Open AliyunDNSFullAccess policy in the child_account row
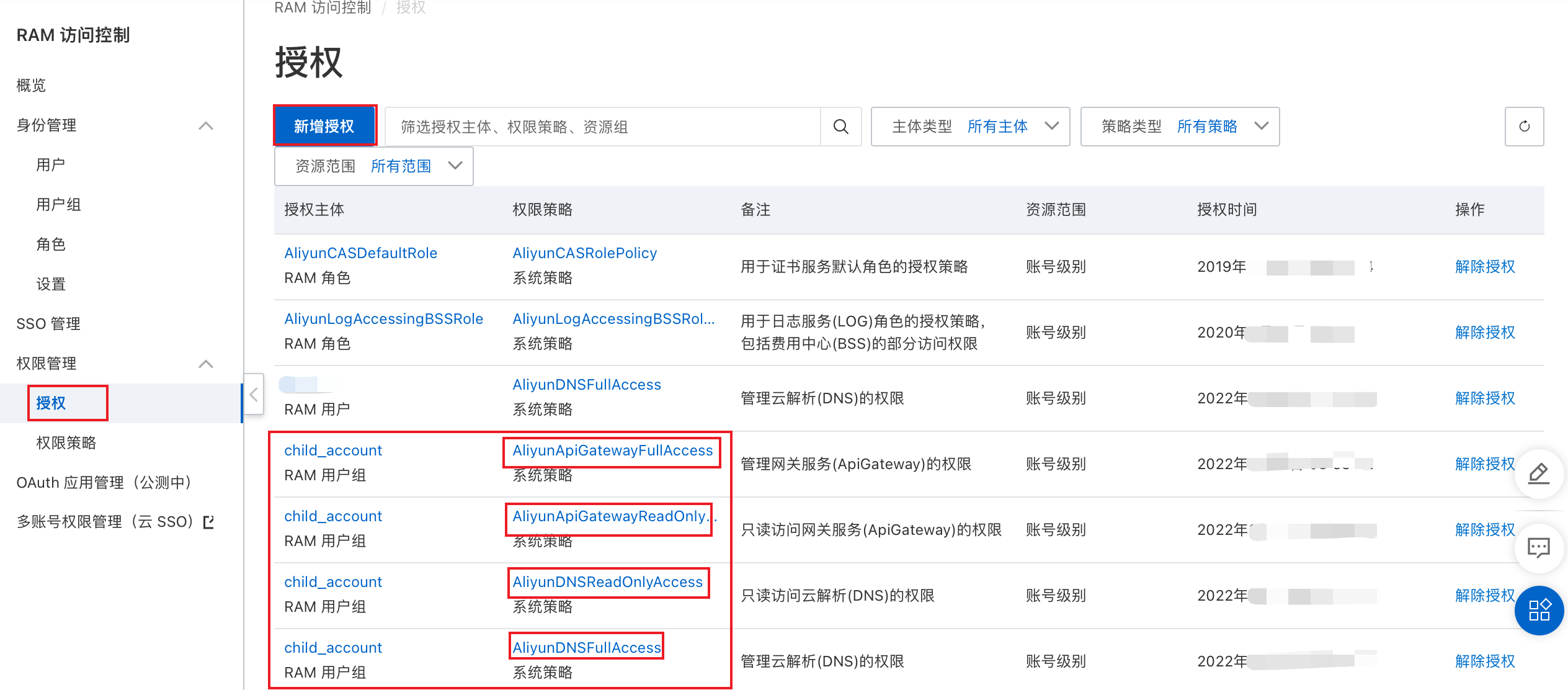The image size is (1568, 690). pyautogui.click(x=587, y=648)
